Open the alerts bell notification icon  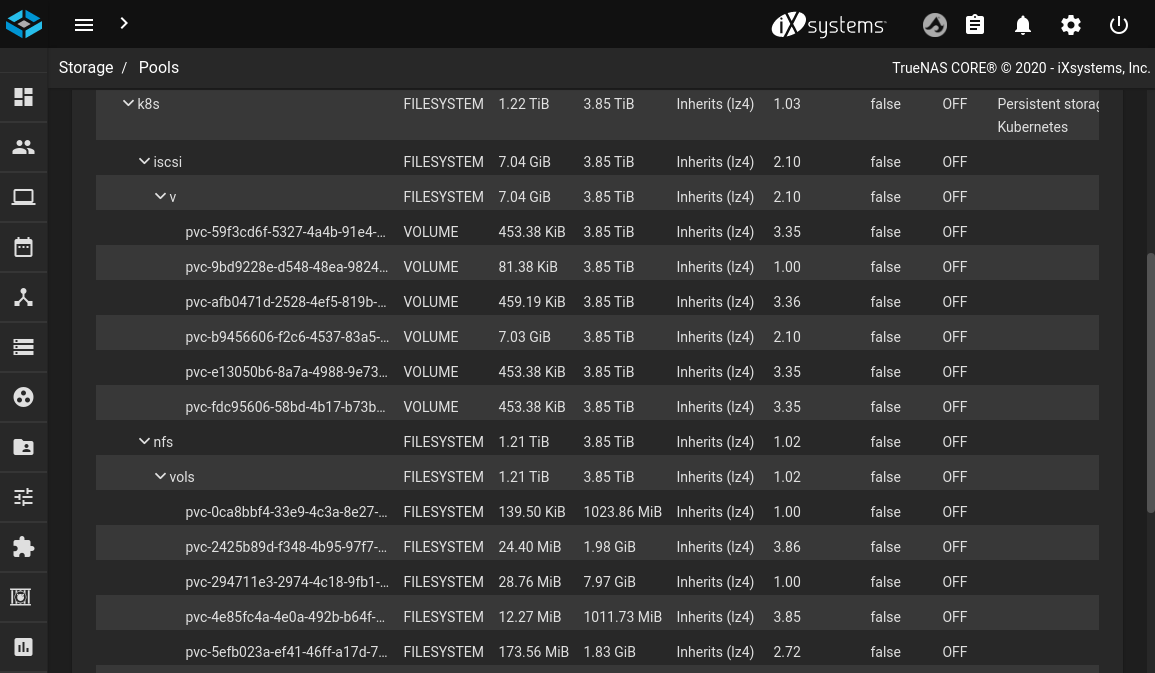pos(1022,25)
